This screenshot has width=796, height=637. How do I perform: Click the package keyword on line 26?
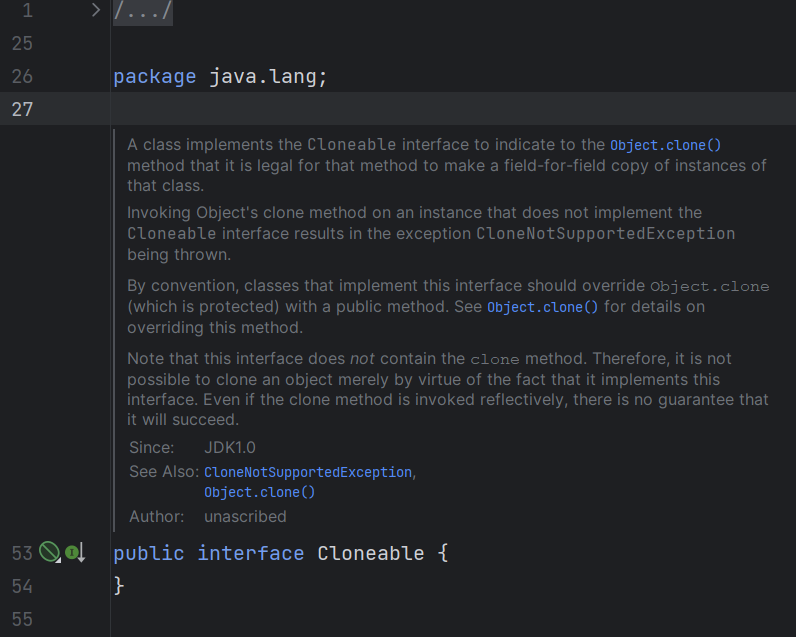pyautogui.click(x=155, y=77)
